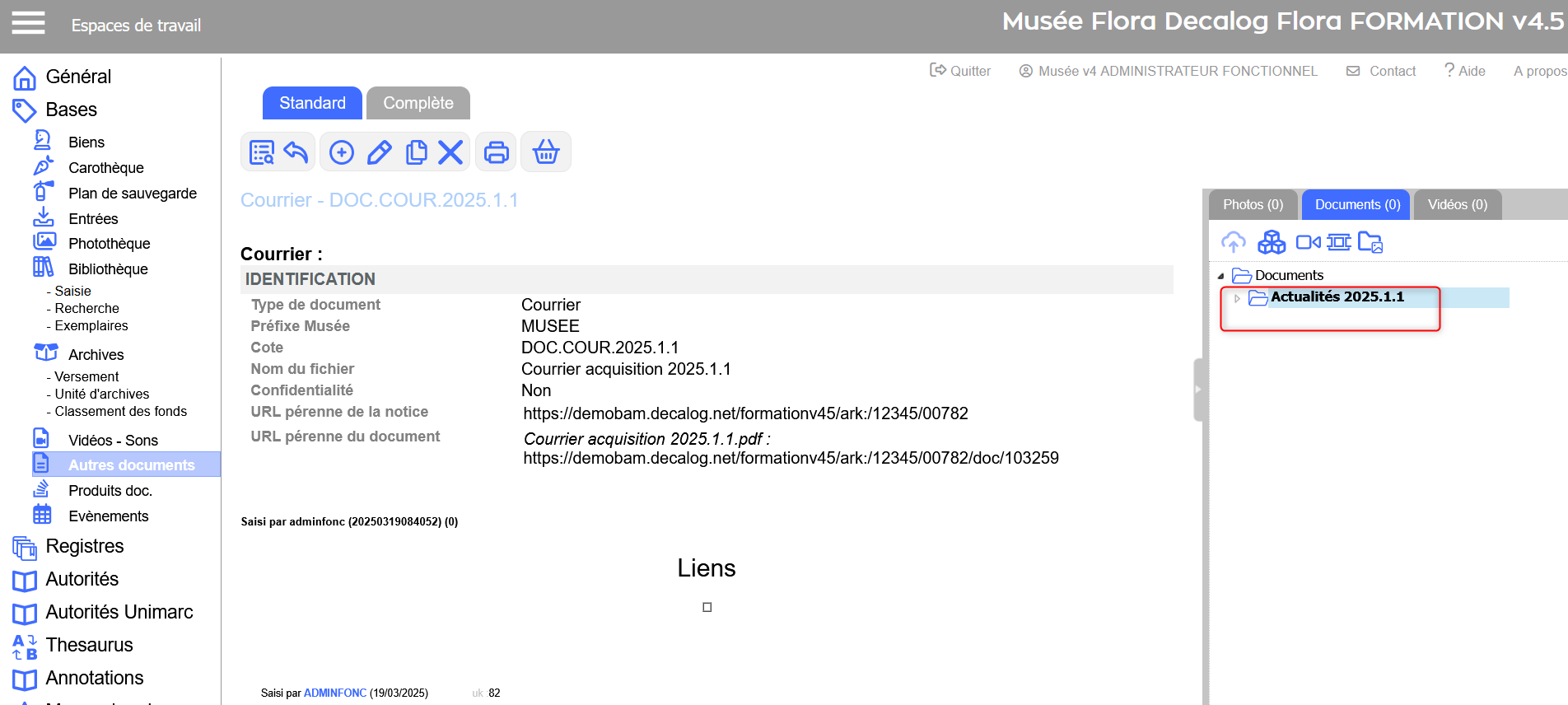The width and height of the screenshot is (1568, 705).
Task: Click the cloud upload icon
Action: pos(1233,242)
